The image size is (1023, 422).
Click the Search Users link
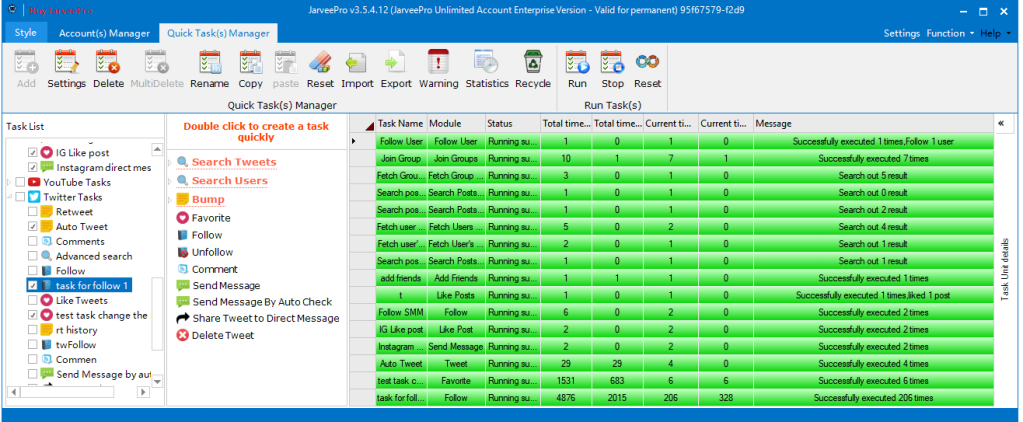[229, 181]
